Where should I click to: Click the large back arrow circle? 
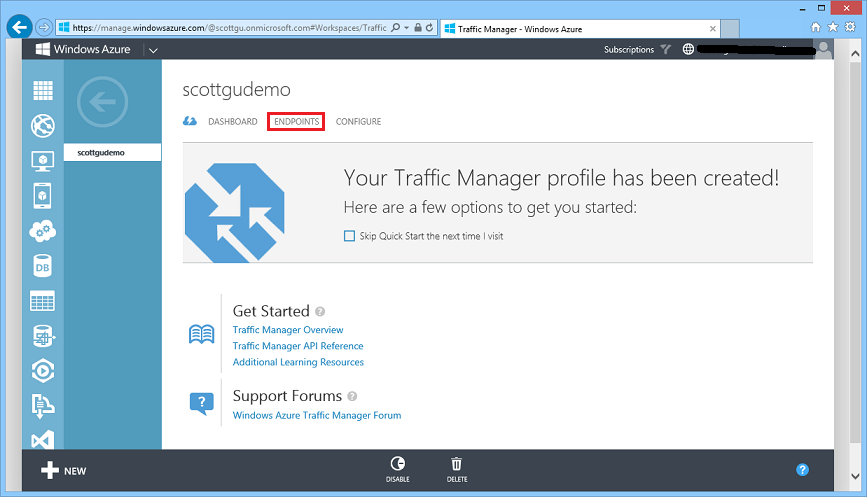coord(102,102)
